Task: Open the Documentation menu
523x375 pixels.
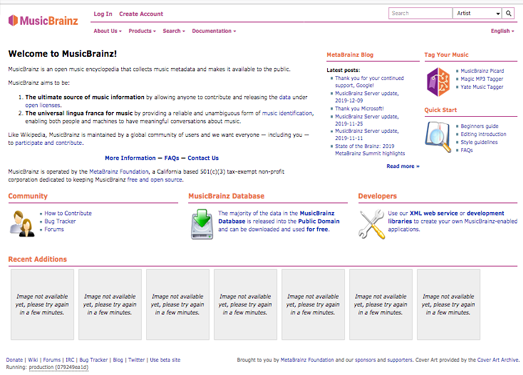Action: [x=214, y=31]
